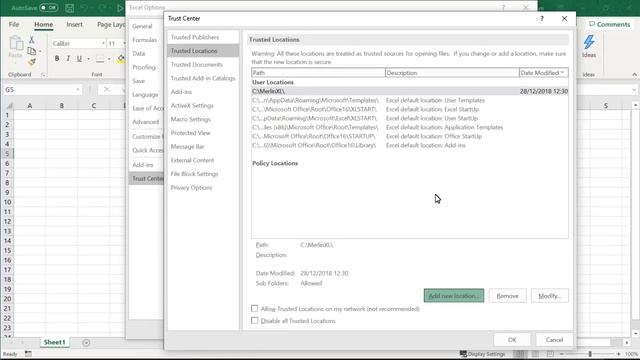This screenshot has width=640, height=360.
Task: Click Add new location button
Action: point(454,296)
